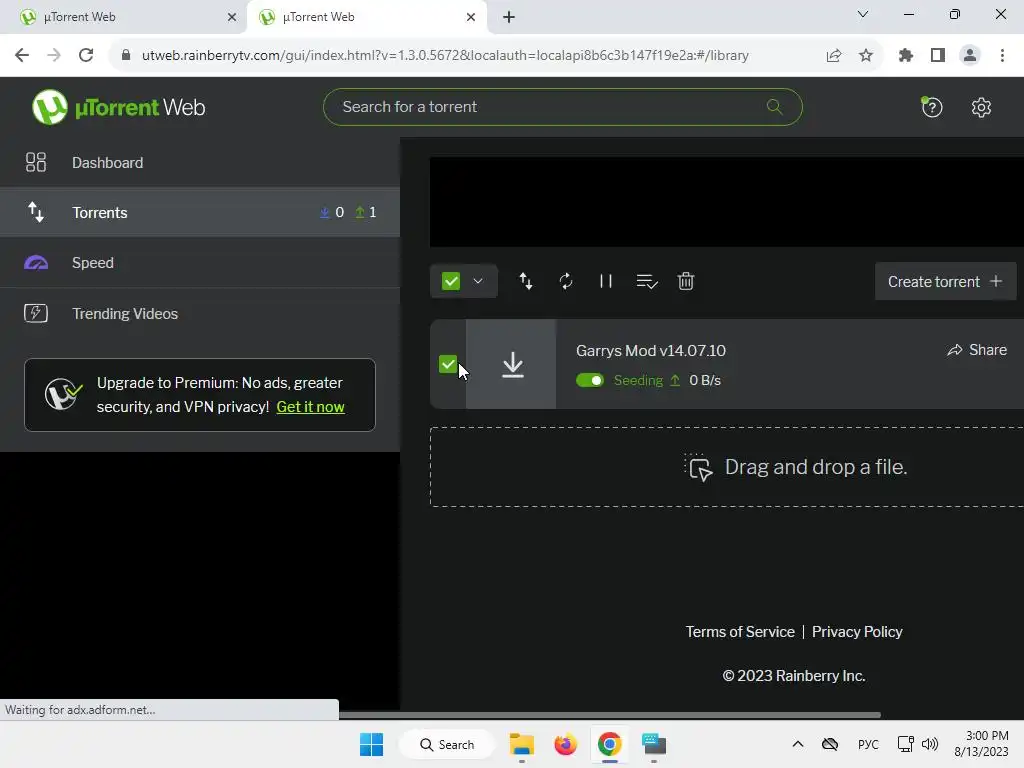This screenshot has height=768, width=1024.
Task: Click the µTorrent Web logo
Action: point(118,107)
